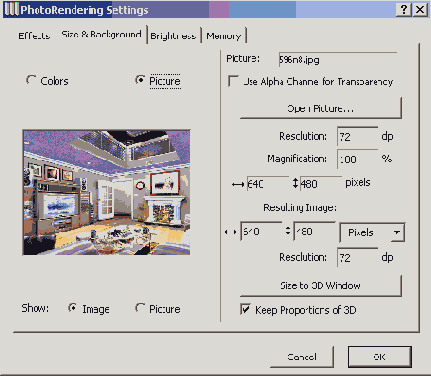Click the Resulting Image height field
This screenshot has height=376, width=431.
314,231
